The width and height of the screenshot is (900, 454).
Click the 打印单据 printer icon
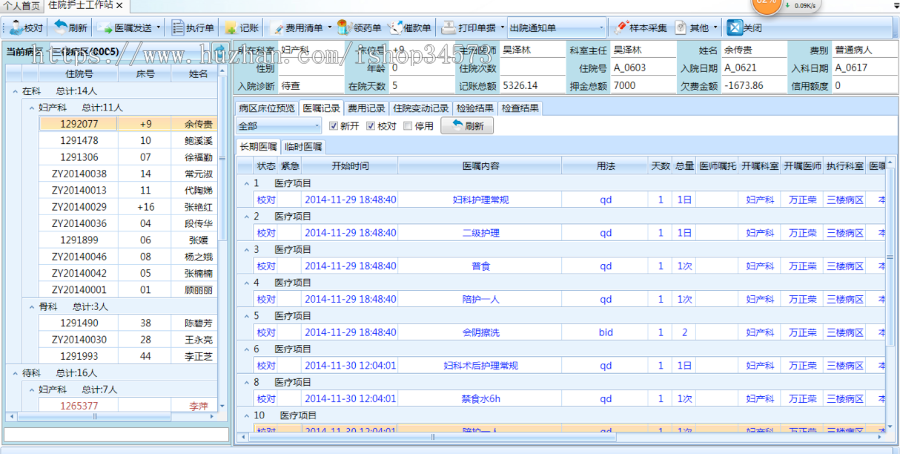(448, 28)
